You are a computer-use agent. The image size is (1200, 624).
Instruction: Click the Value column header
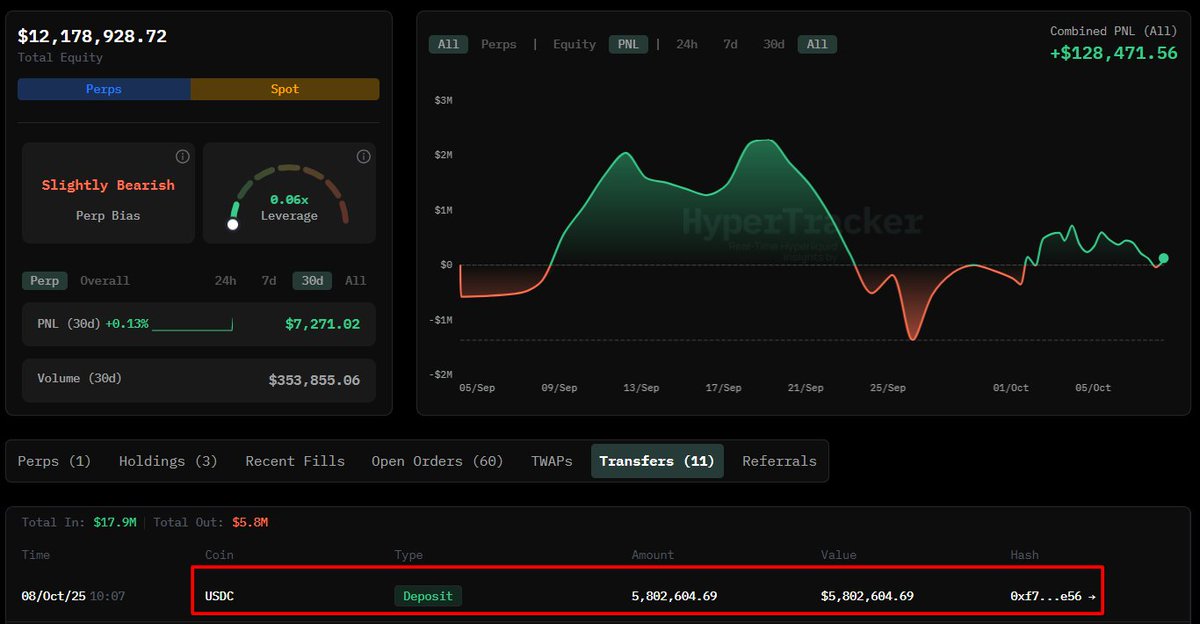coord(839,555)
